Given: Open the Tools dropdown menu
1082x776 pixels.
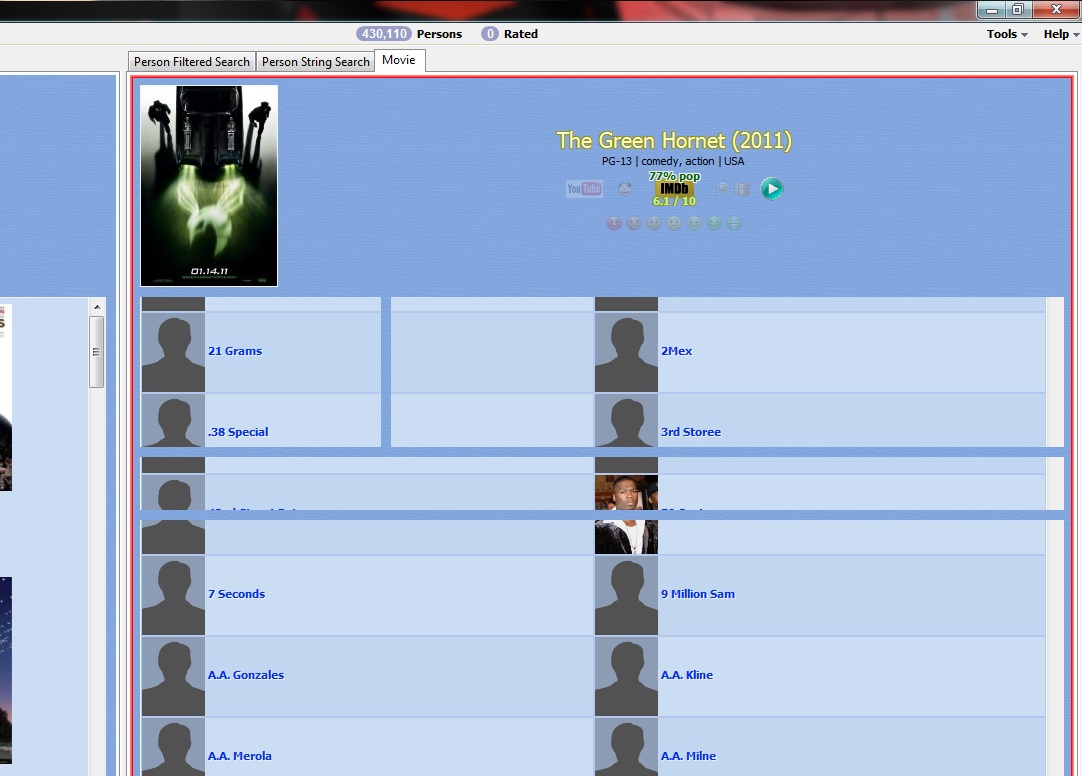Looking at the screenshot, I should pyautogui.click(x=1007, y=34).
